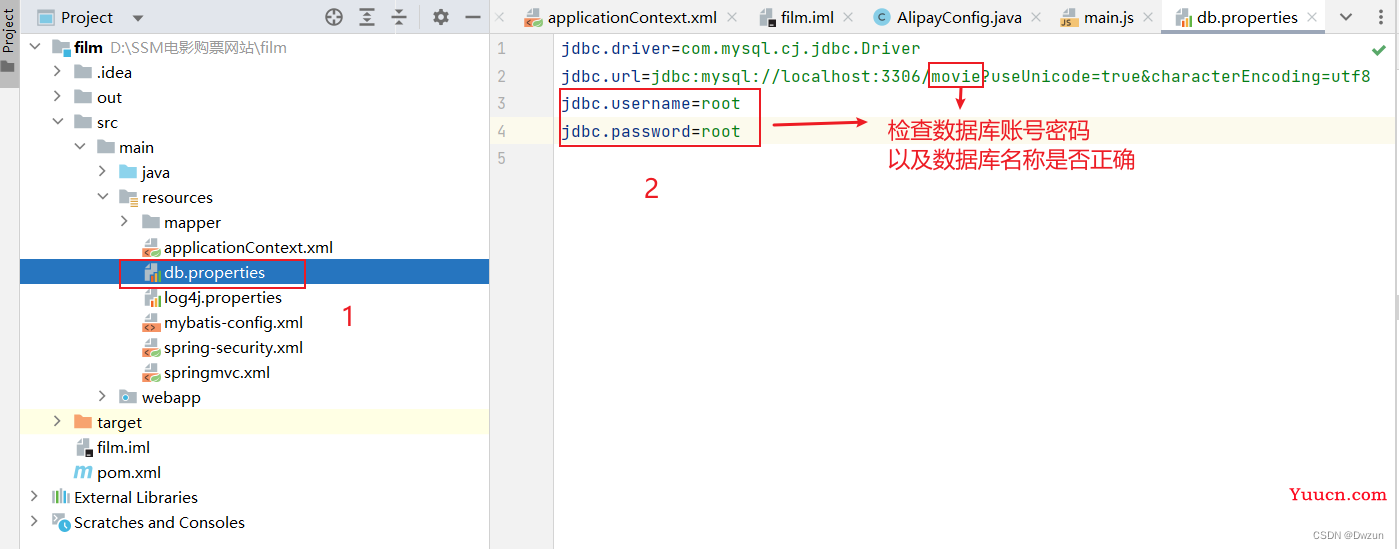Collapse the resources folder

click(103, 197)
